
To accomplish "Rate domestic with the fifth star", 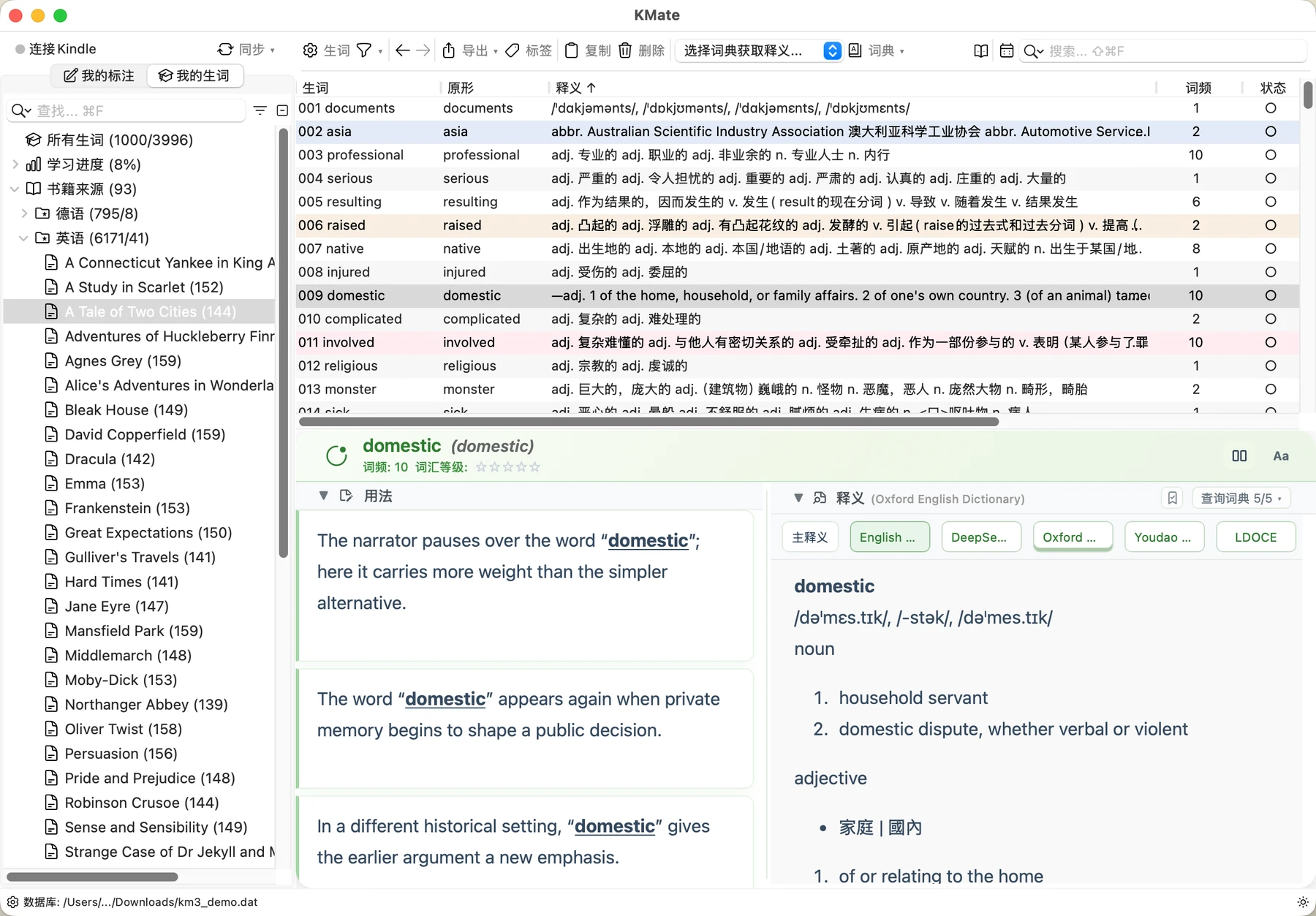I will tap(534, 467).
